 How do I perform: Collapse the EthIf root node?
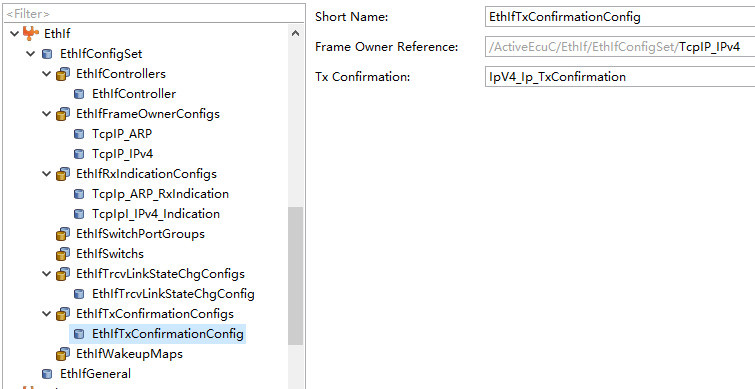(x=14, y=33)
